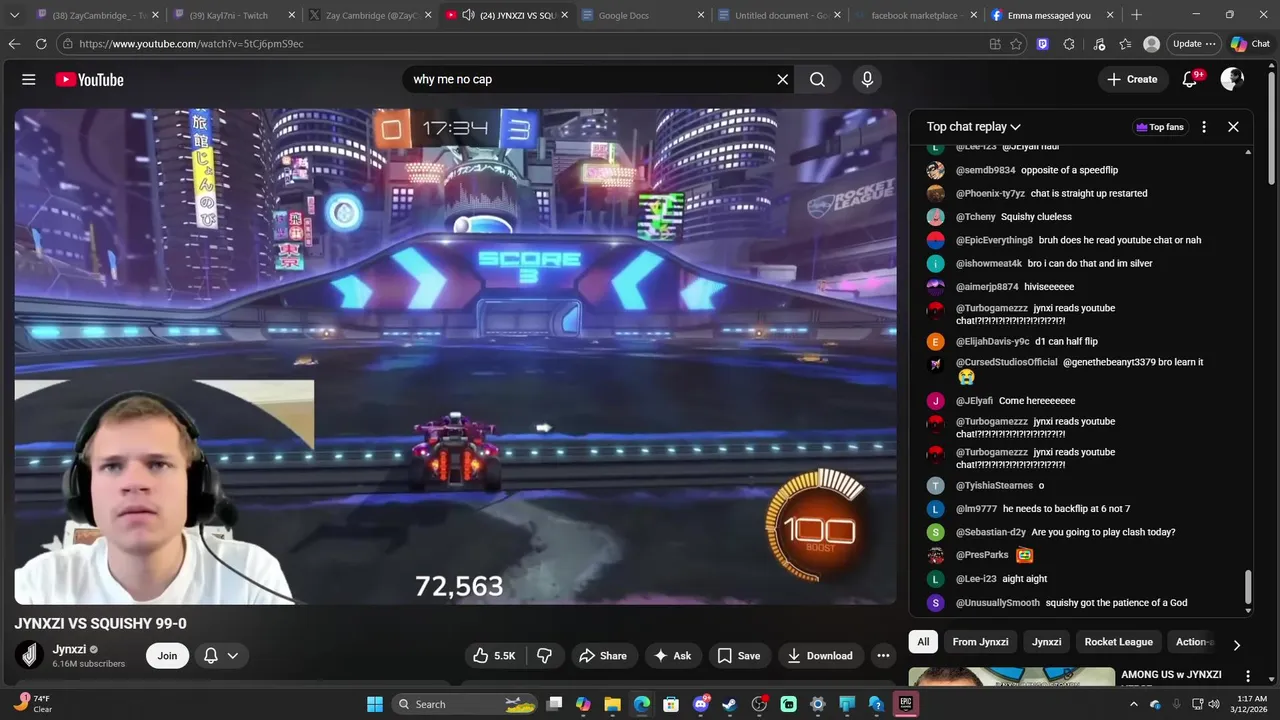This screenshot has height=720, width=1280.
Task: Start voice search with the microphone
Action: pos(867,79)
